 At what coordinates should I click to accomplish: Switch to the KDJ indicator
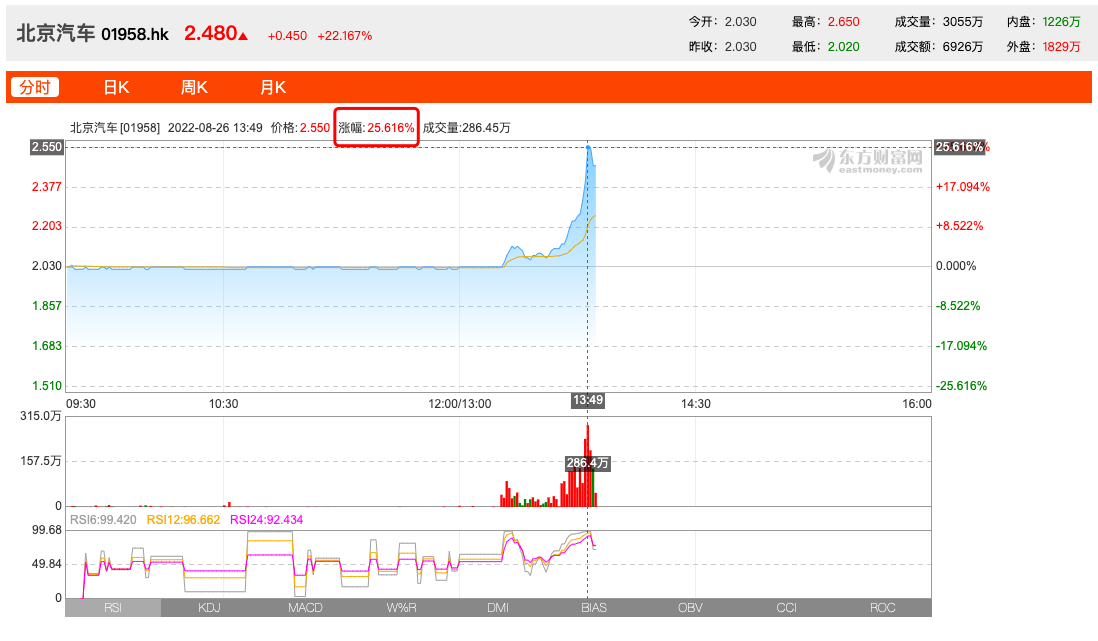(209, 607)
